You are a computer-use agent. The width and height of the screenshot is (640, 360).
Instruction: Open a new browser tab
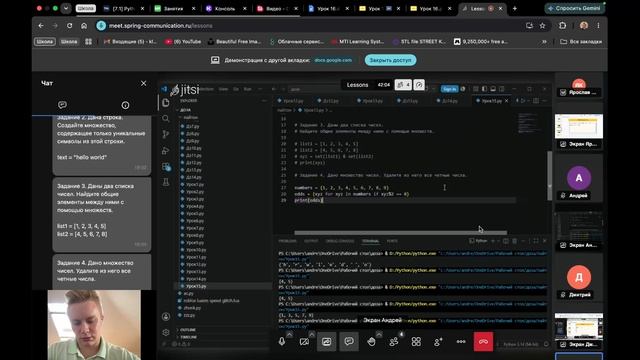515,8
